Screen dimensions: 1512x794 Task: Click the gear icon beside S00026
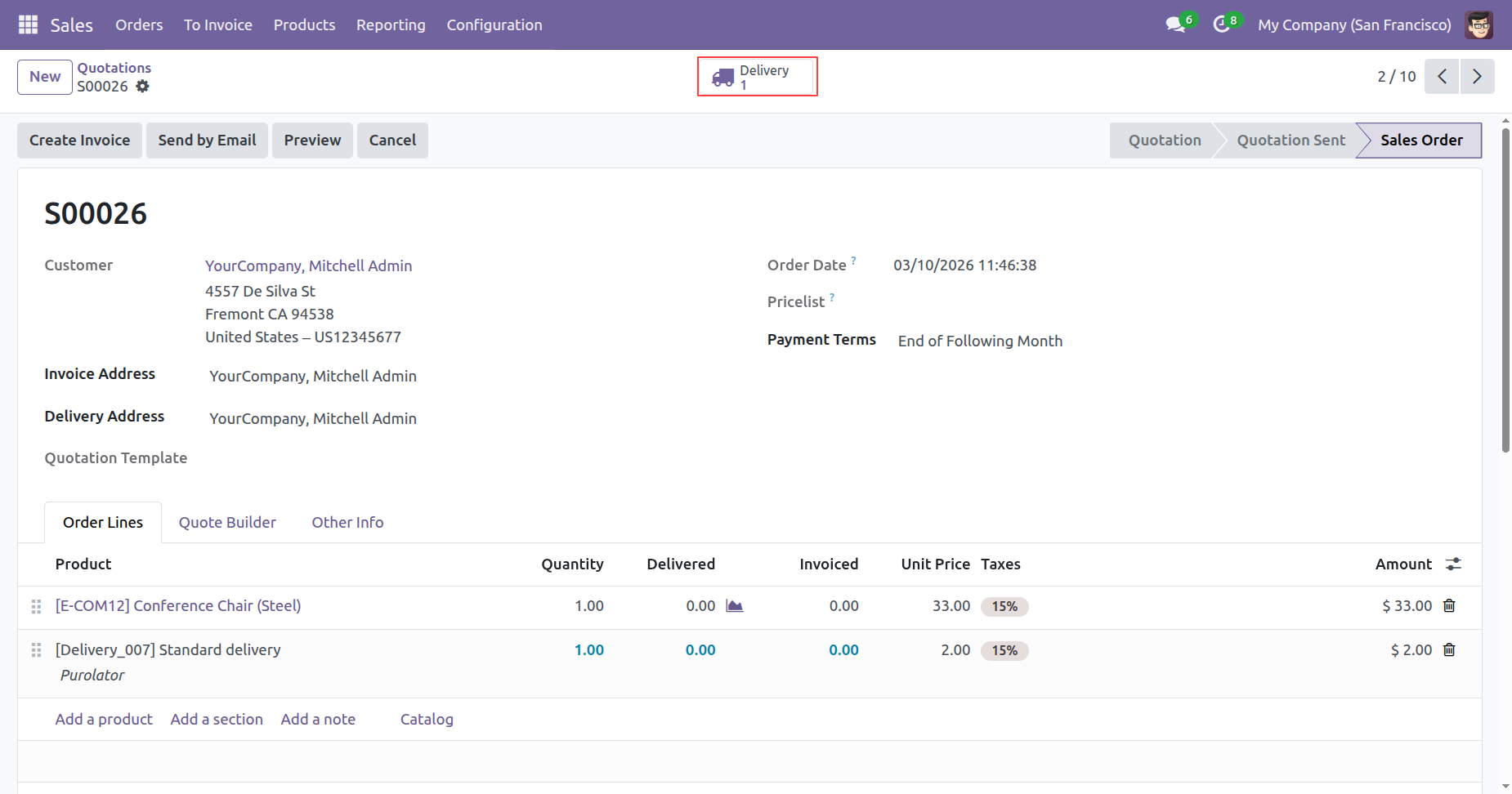point(142,87)
